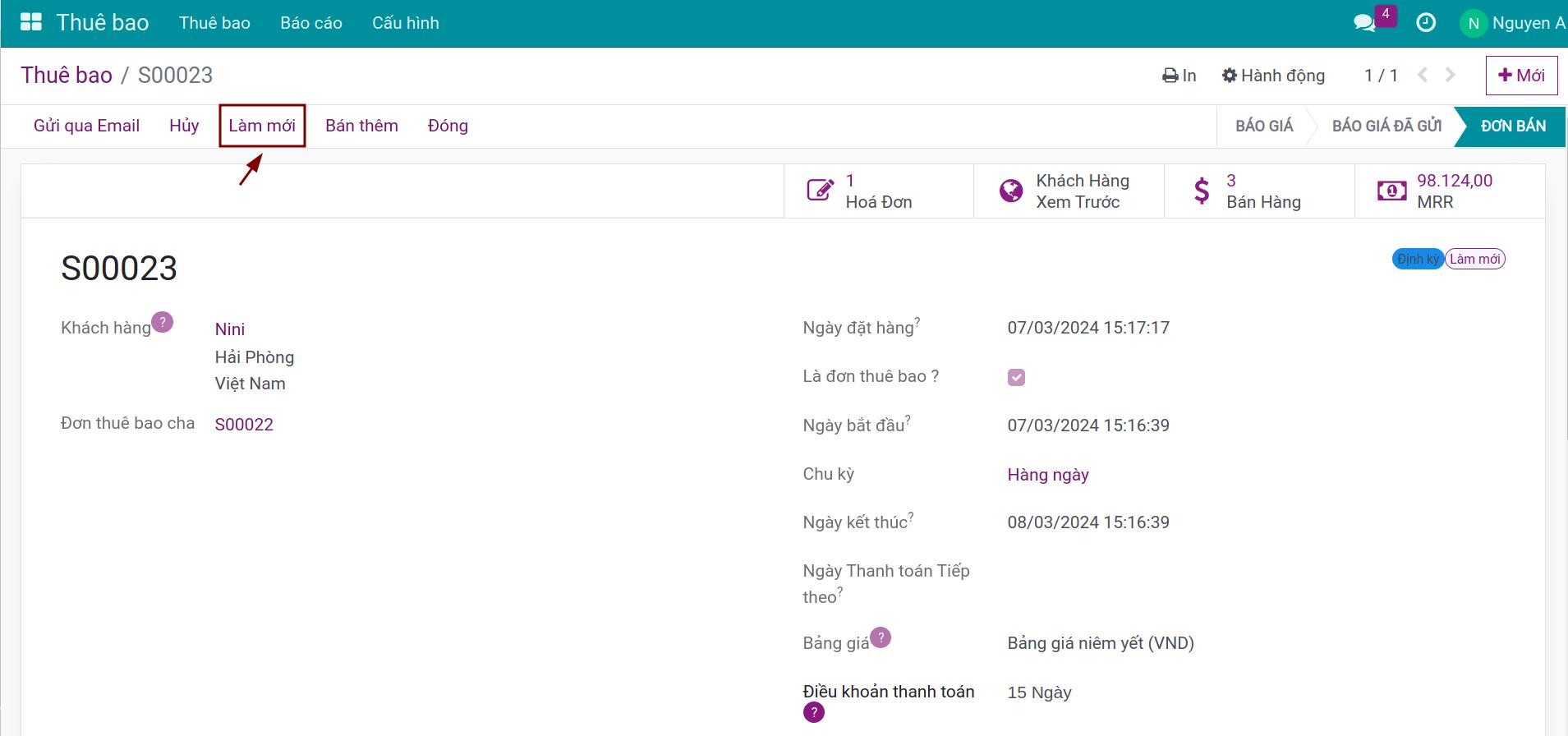
Task: Open the Hành động dropdown
Action: [1273, 76]
